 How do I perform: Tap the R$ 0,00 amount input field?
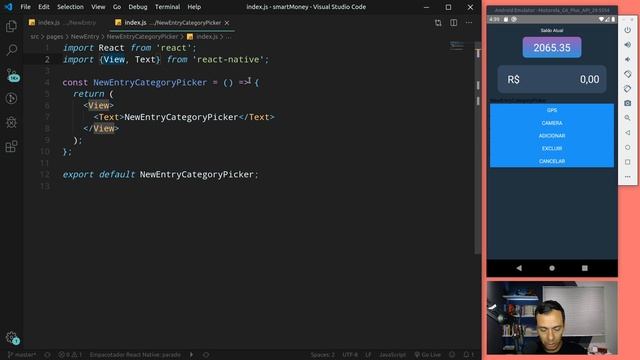point(552,79)
